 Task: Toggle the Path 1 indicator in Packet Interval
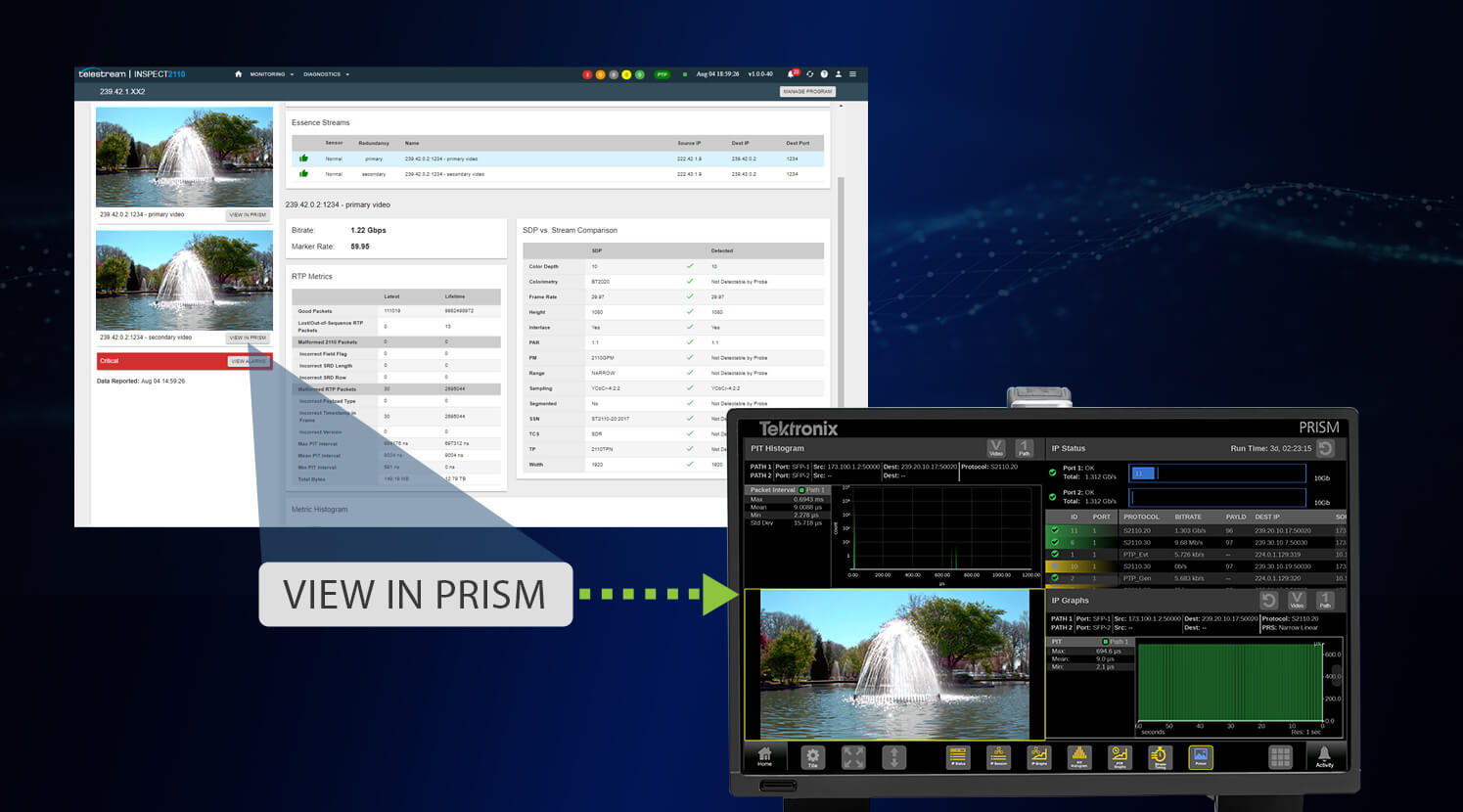(x=801, y=490)
